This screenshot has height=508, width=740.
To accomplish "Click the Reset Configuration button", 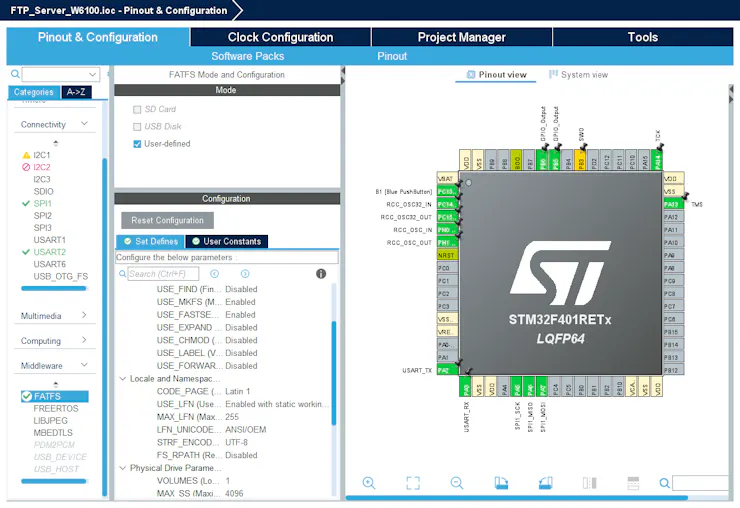I will click(168, 220).
